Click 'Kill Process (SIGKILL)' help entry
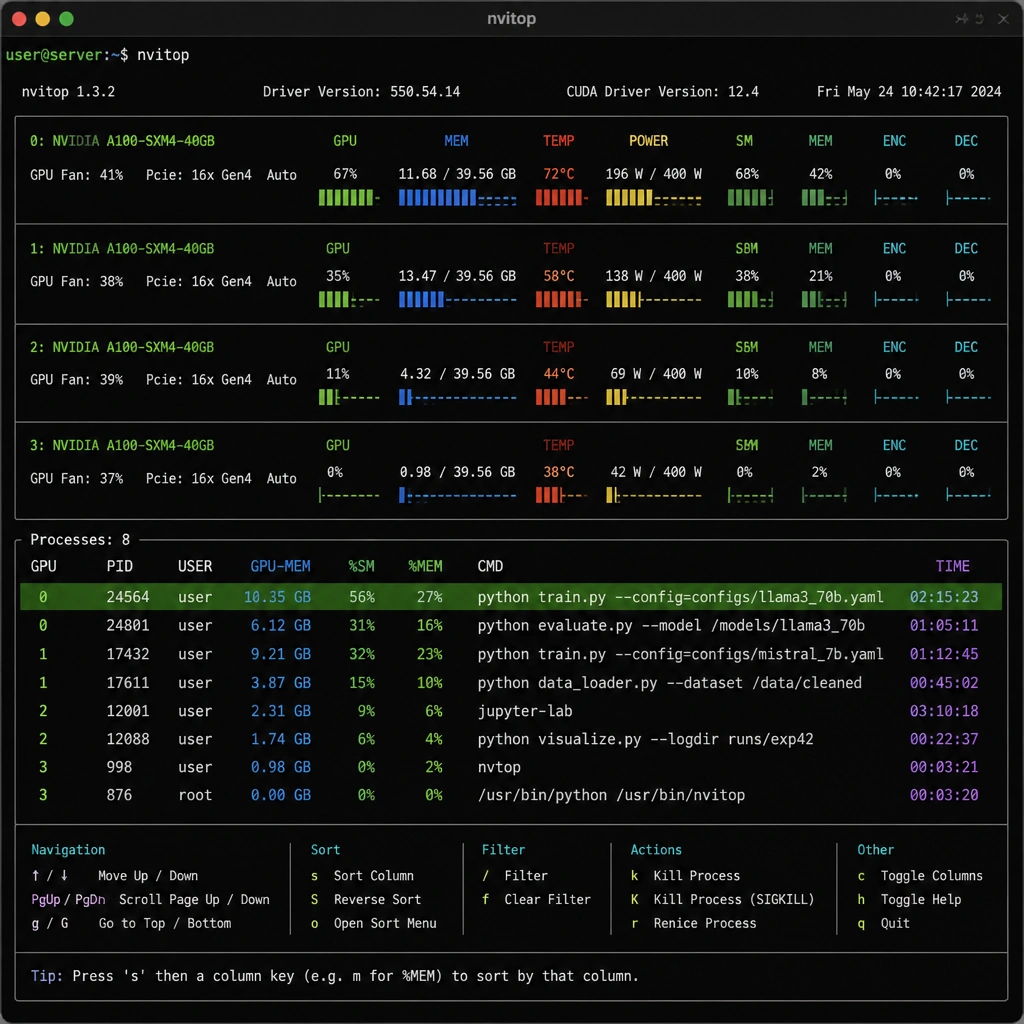 click(734, 899)
